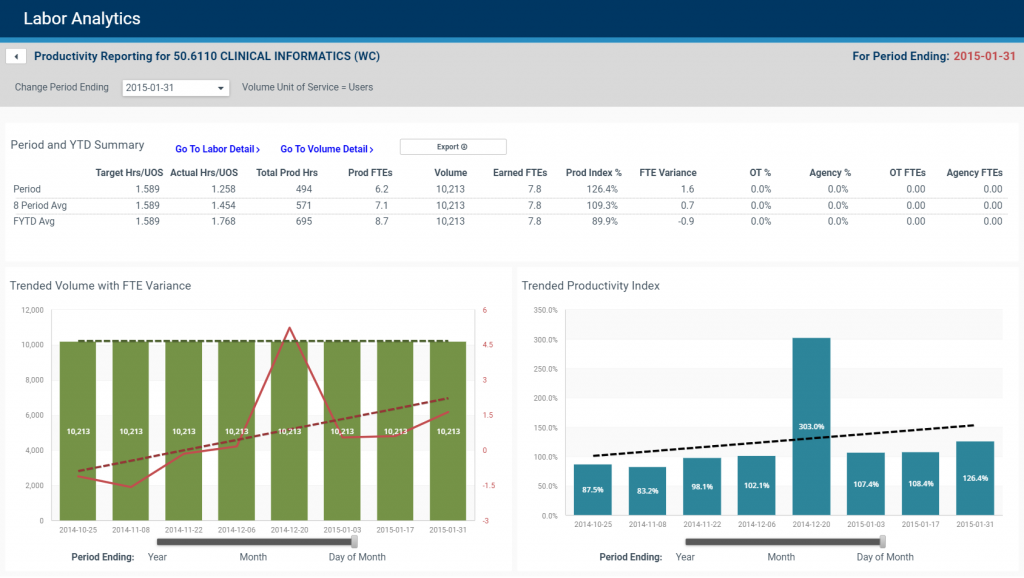This screenshot has width=1024, height=578.
Task: Select Month granularity under the volume chart
Action: [x=253, y=557]
